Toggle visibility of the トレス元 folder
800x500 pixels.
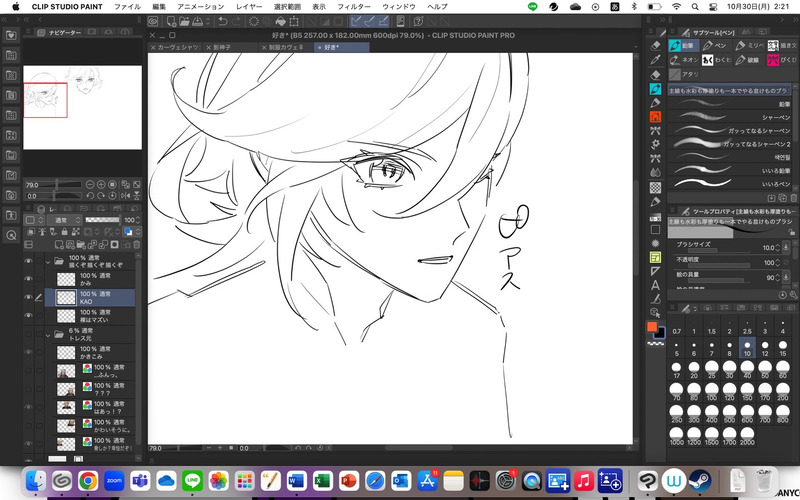point(29,334)
